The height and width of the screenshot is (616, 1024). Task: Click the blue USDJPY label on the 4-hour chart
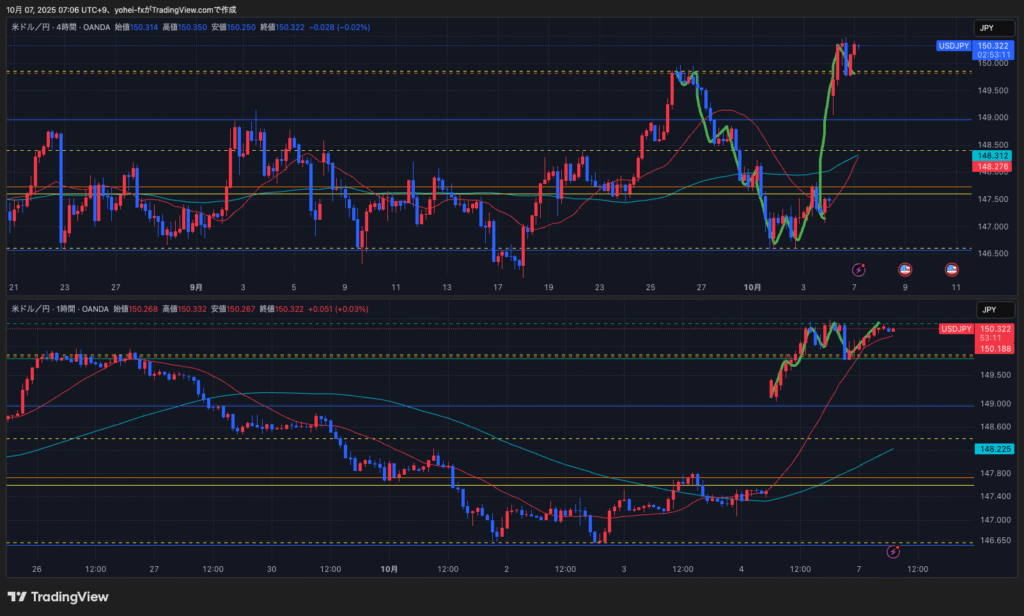pyautogui.click(x=953, y=46)
